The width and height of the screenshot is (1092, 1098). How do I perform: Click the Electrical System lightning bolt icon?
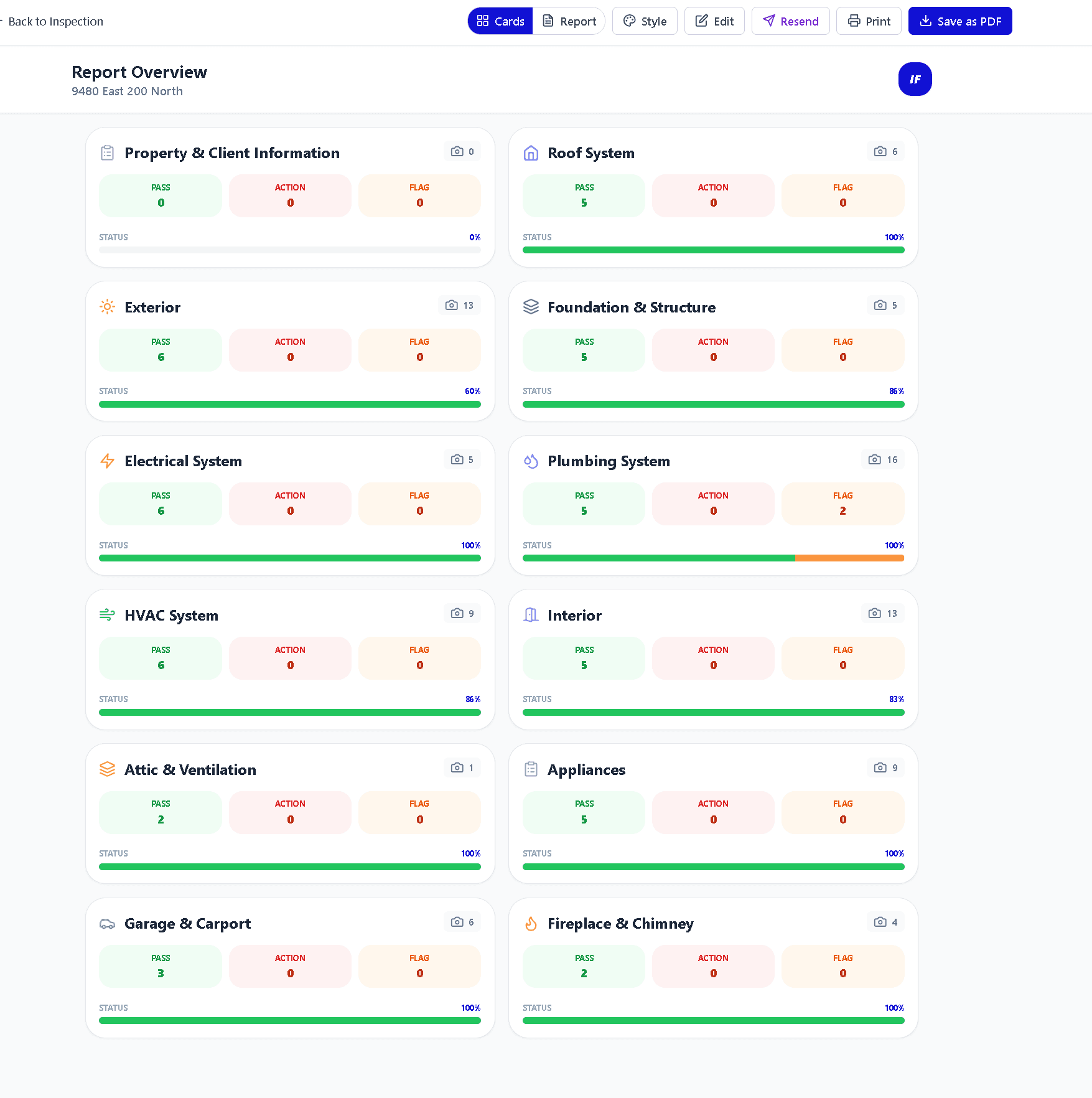click(107, 461)
